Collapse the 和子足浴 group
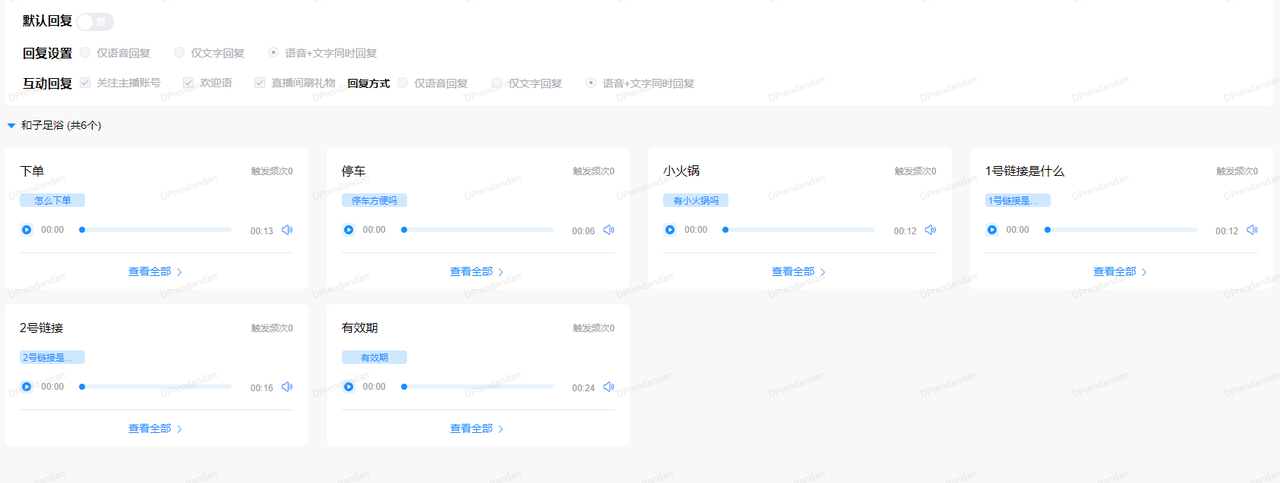This screenshot has height=483, width=1280. [x=11, y=126]
